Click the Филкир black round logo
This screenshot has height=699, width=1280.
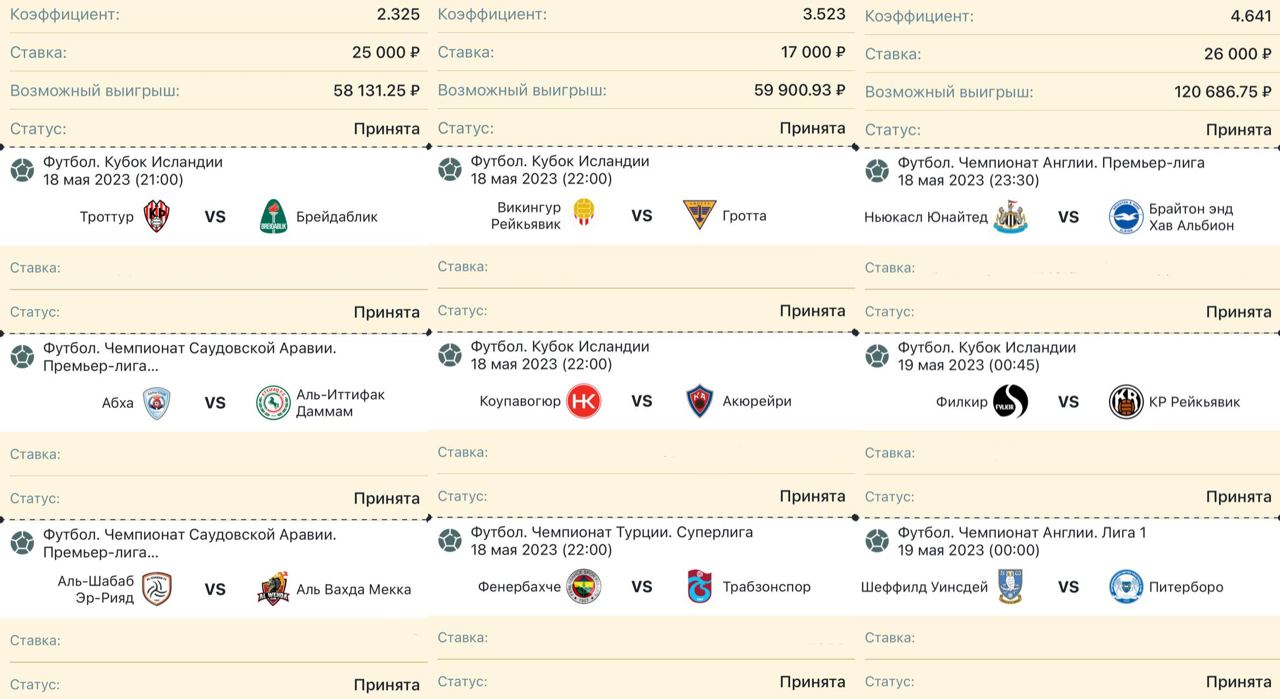1010,402
